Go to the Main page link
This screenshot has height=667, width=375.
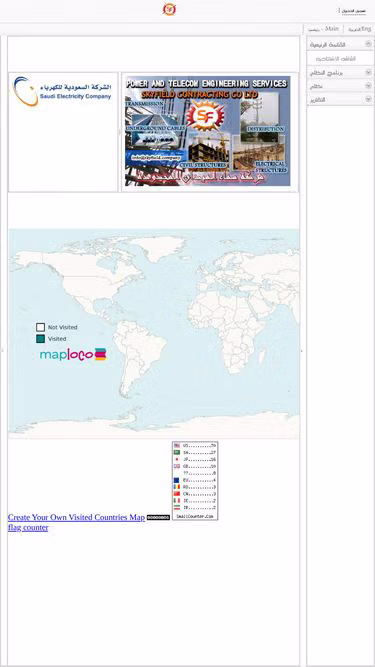[324, 29]
